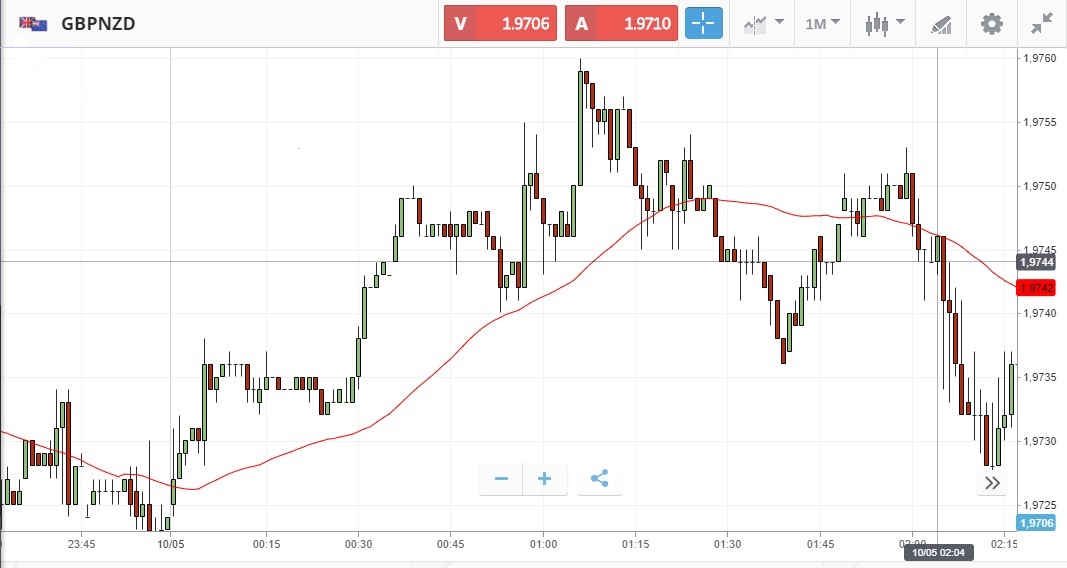Click the V sell price 1.9706 button

502,23
